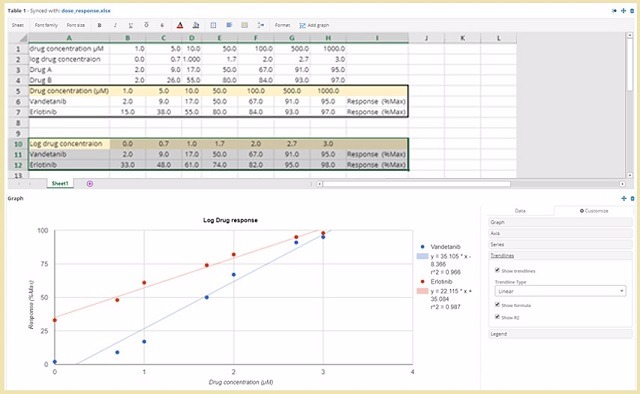Toggle italic formatting in table toolbar
Viewport: 640px width, 394px height.
coord(115,25)
